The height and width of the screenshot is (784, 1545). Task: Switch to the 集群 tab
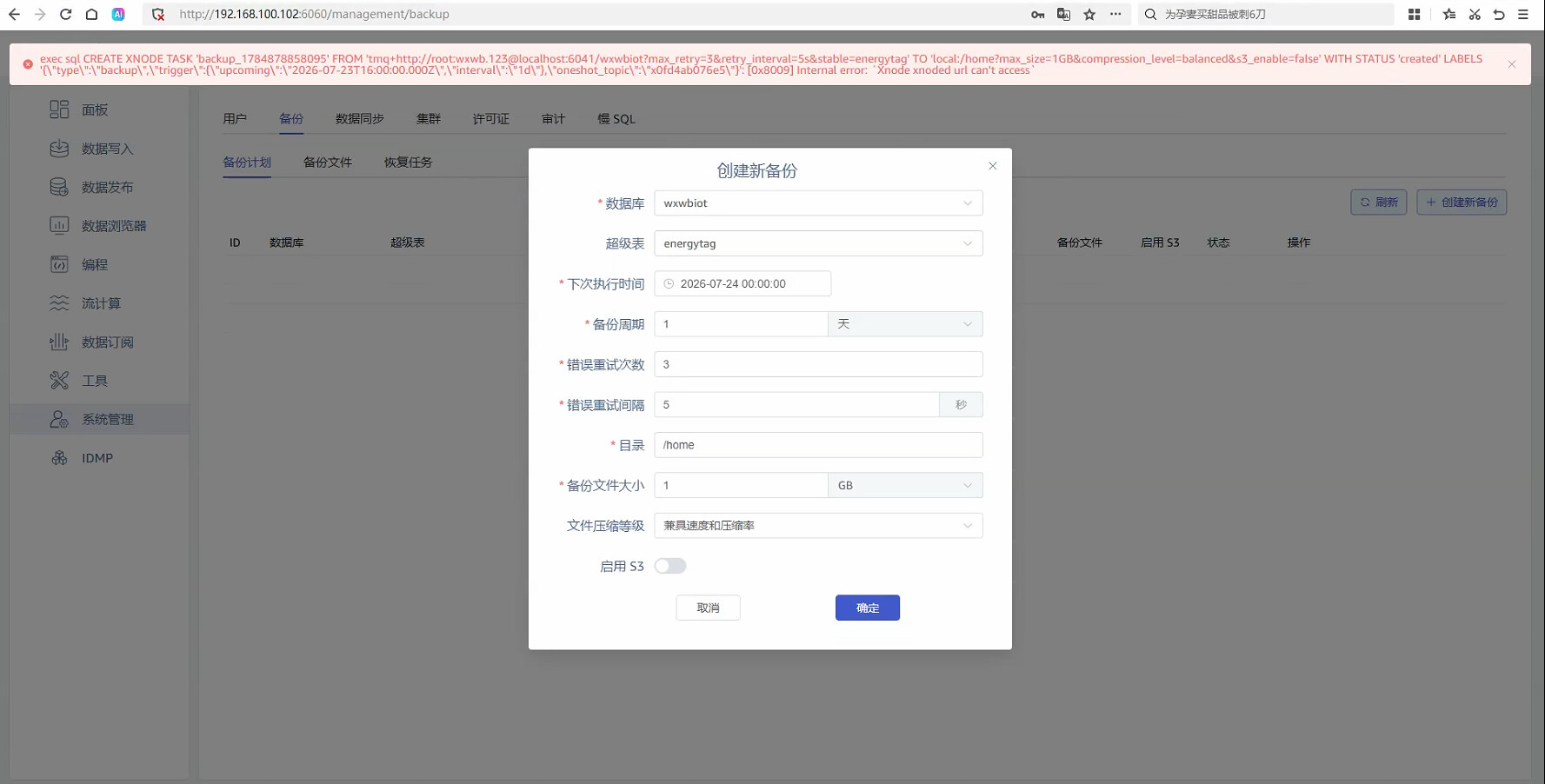[429, 119]
